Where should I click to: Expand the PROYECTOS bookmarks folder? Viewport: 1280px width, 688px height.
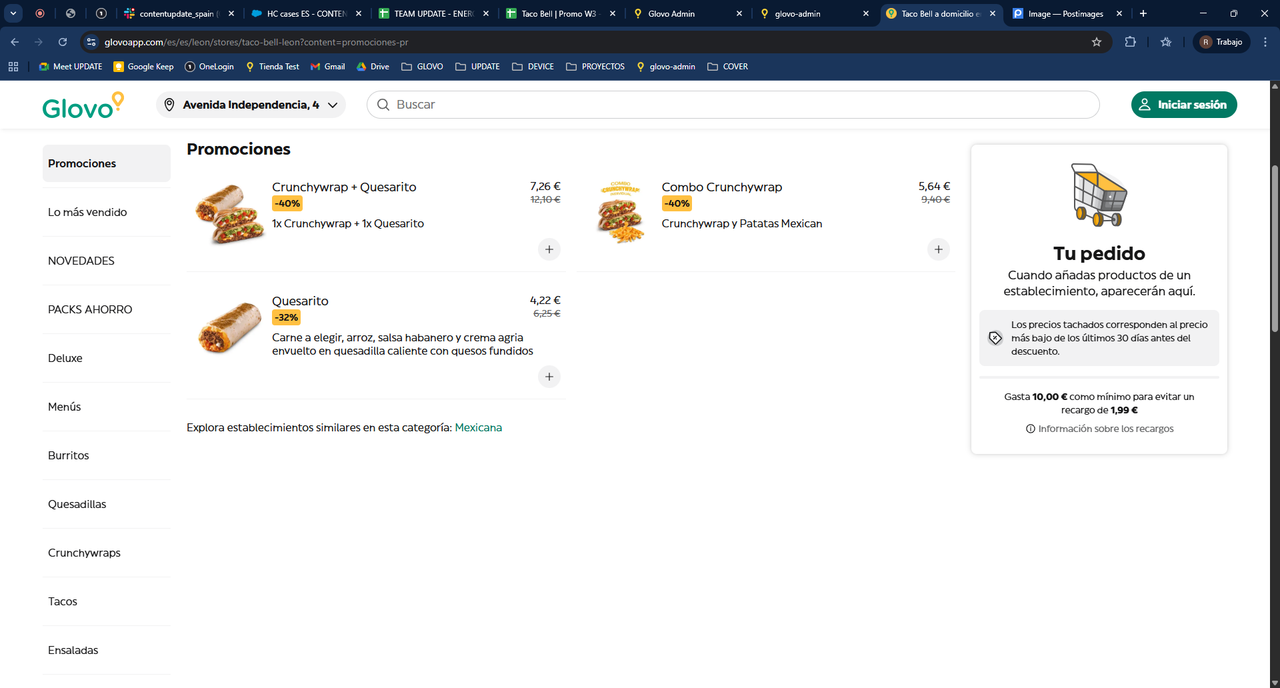595,67
